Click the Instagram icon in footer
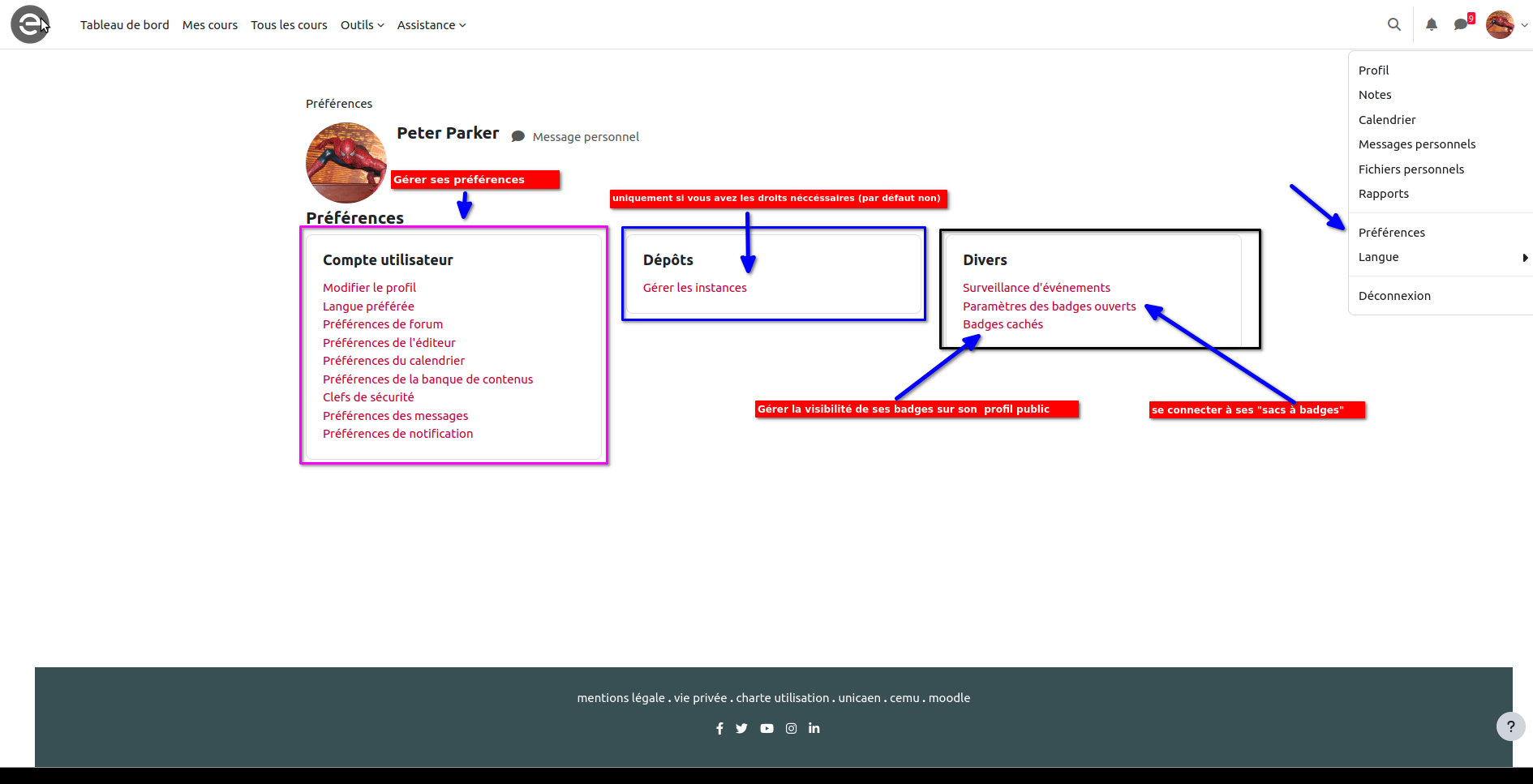Image resolution: width=1533 pixels, height=784 pixels. tap(791, 728)
